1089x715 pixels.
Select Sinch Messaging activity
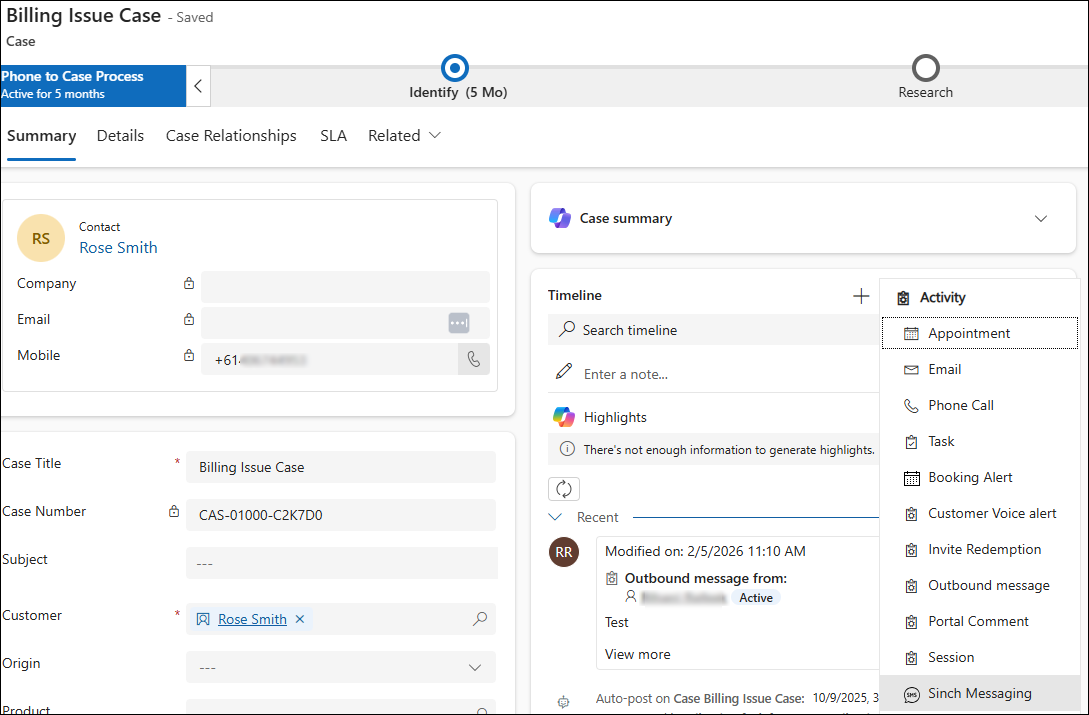[x=979, y=693]
